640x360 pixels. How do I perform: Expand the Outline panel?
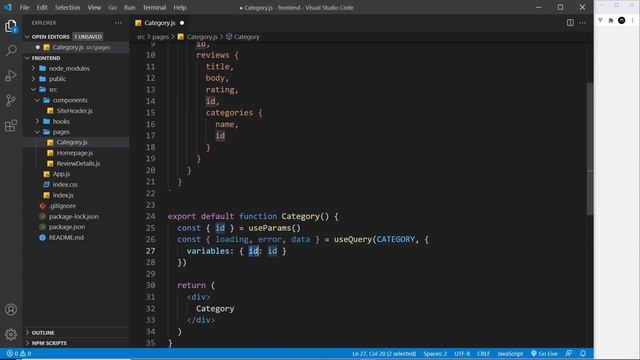click(x=43, y=333)
